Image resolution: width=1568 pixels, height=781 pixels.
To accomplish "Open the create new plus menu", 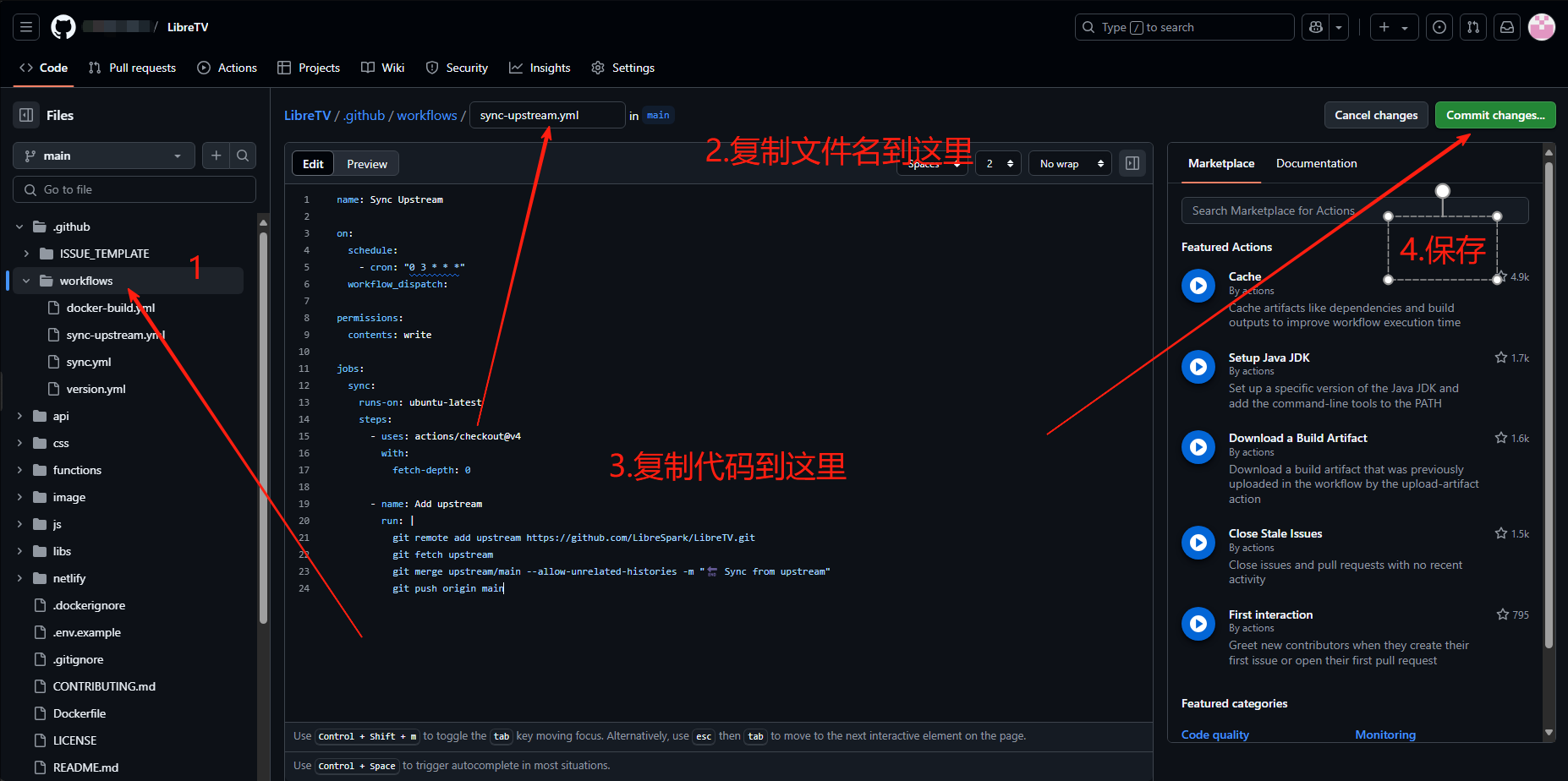I will tap(1393, 27).
